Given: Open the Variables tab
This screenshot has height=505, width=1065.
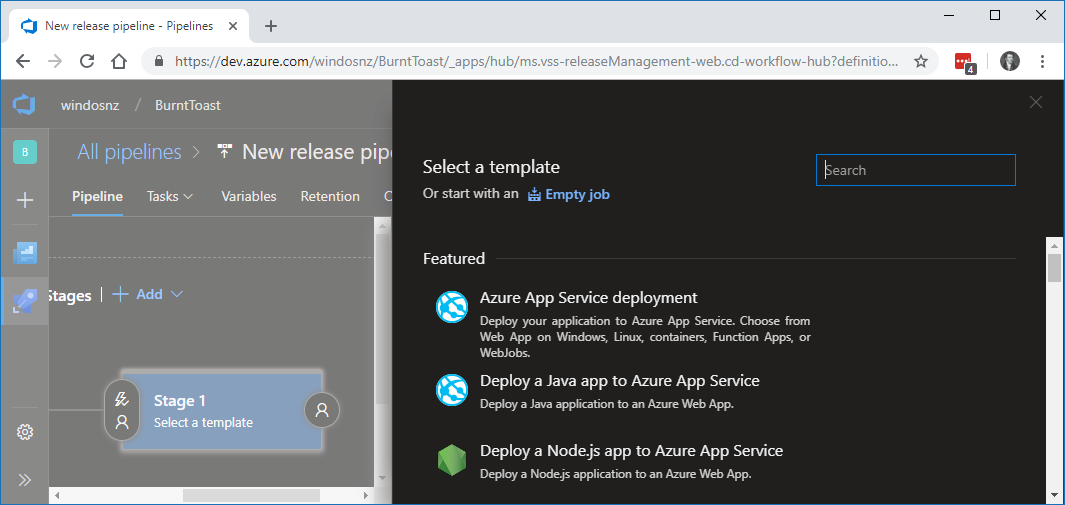Looking at the screenshot, I should click(x=249, y=196).
